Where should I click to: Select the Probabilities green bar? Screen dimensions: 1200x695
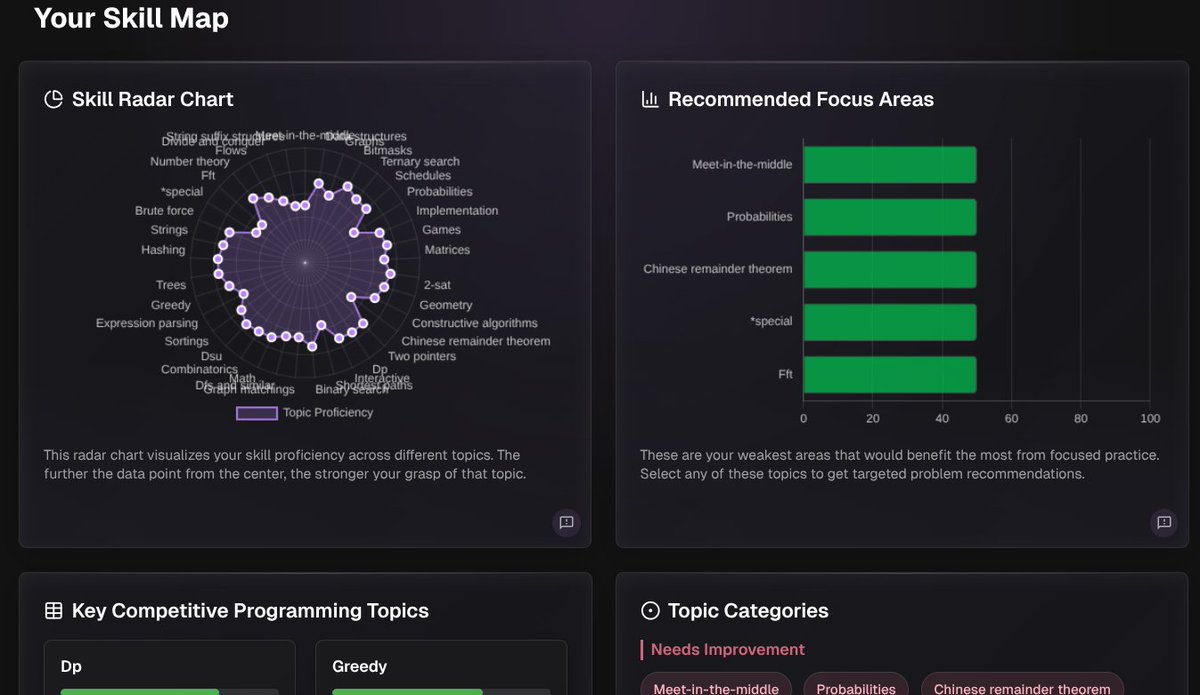(889, 217)
